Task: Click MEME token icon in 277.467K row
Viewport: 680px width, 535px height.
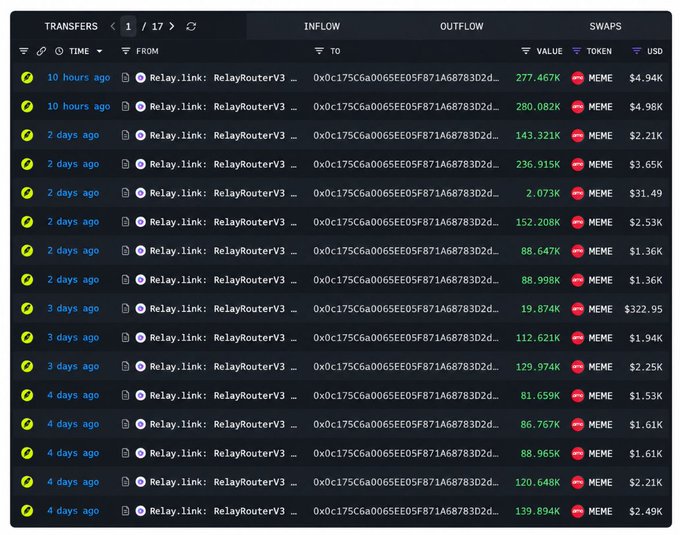Action: [578, 78]
